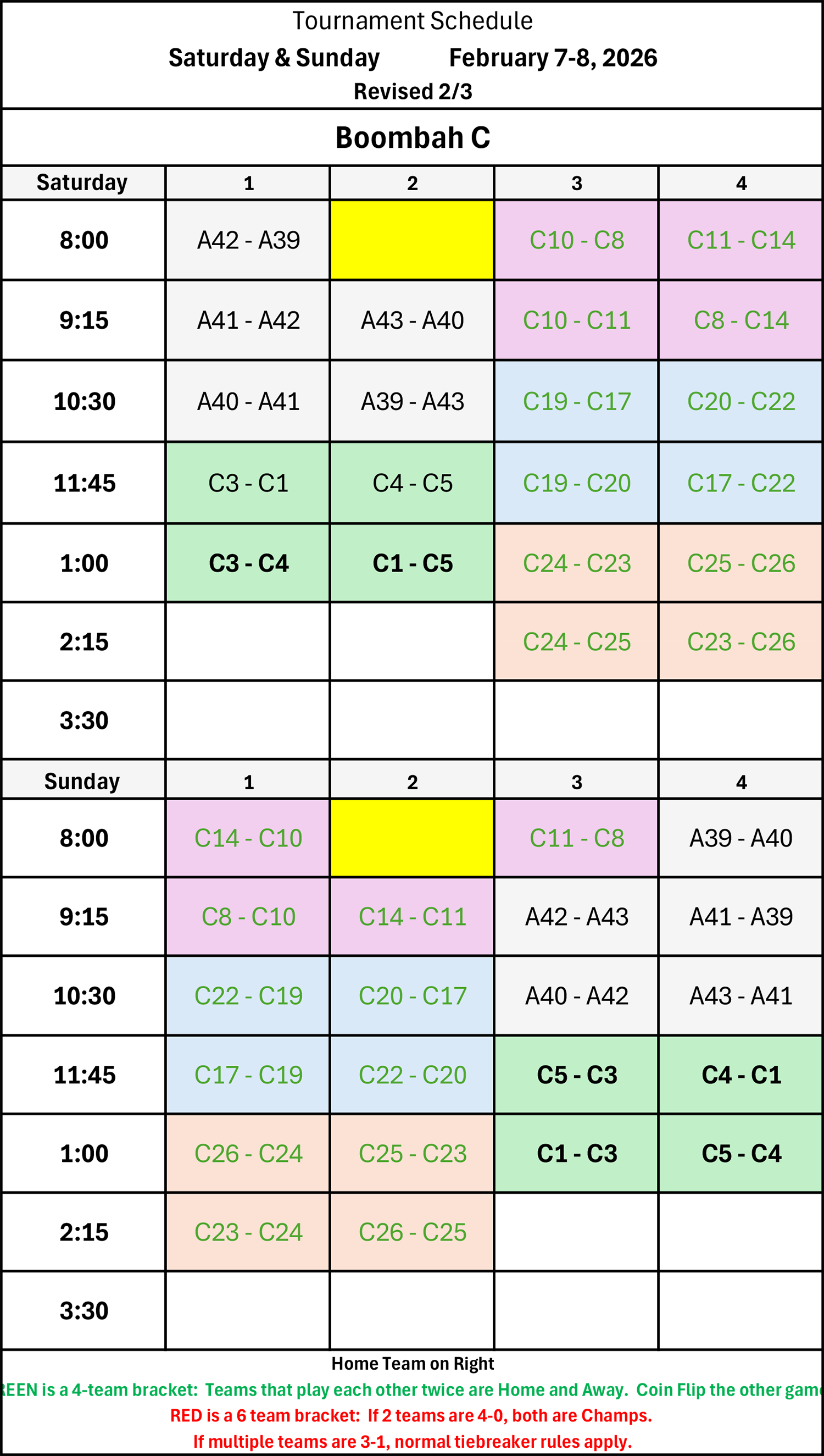Image resolution: width=824 pixels, height=1456 pixels.
Task: Select the A43 - A40 game cell
Action: pos(412,320)
